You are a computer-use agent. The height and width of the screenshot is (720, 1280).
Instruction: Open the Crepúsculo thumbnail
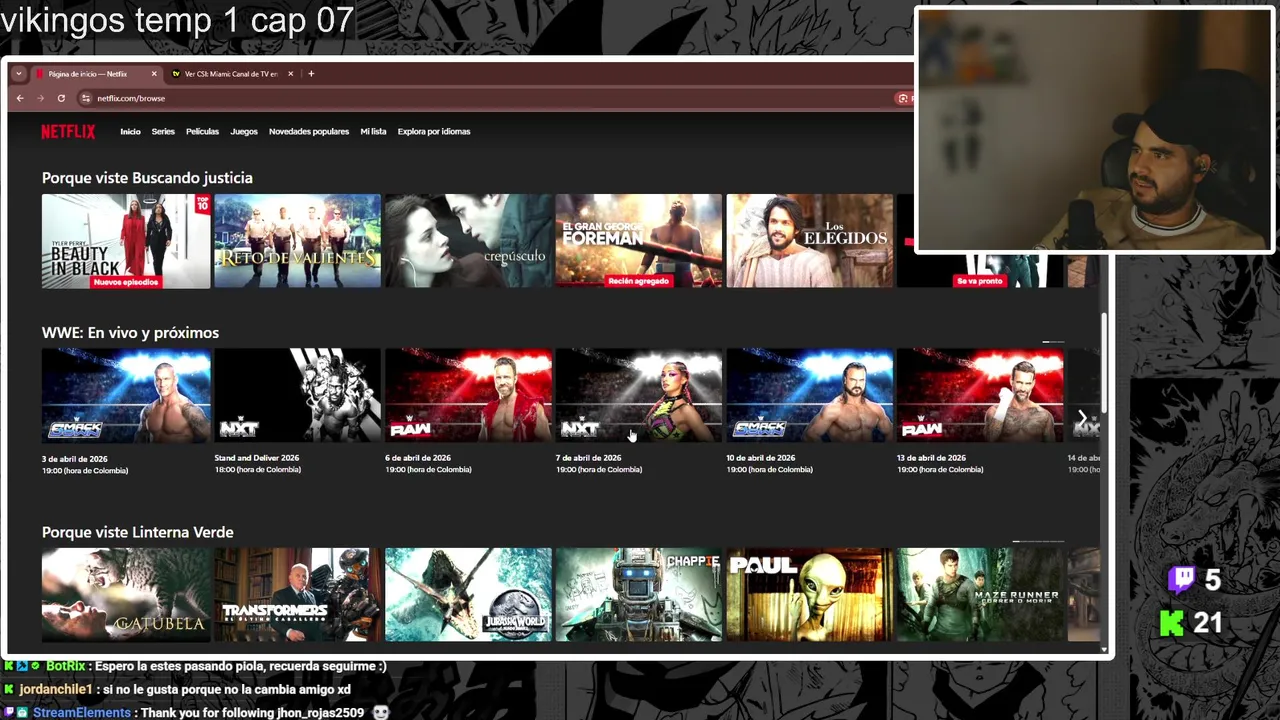coord(468,241)
